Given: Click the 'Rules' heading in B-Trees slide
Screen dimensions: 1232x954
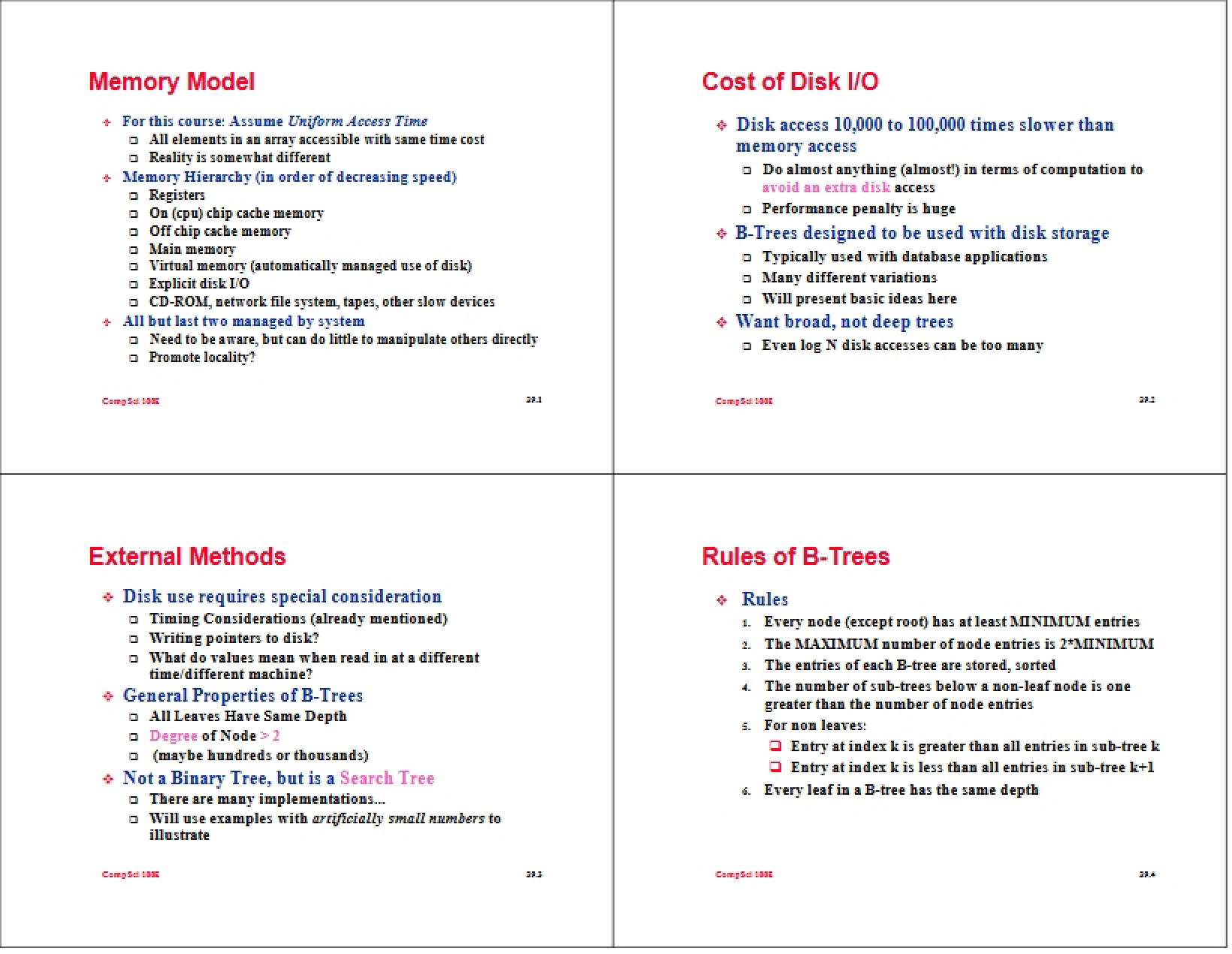Looking at the screenshot, I should 765,599.
